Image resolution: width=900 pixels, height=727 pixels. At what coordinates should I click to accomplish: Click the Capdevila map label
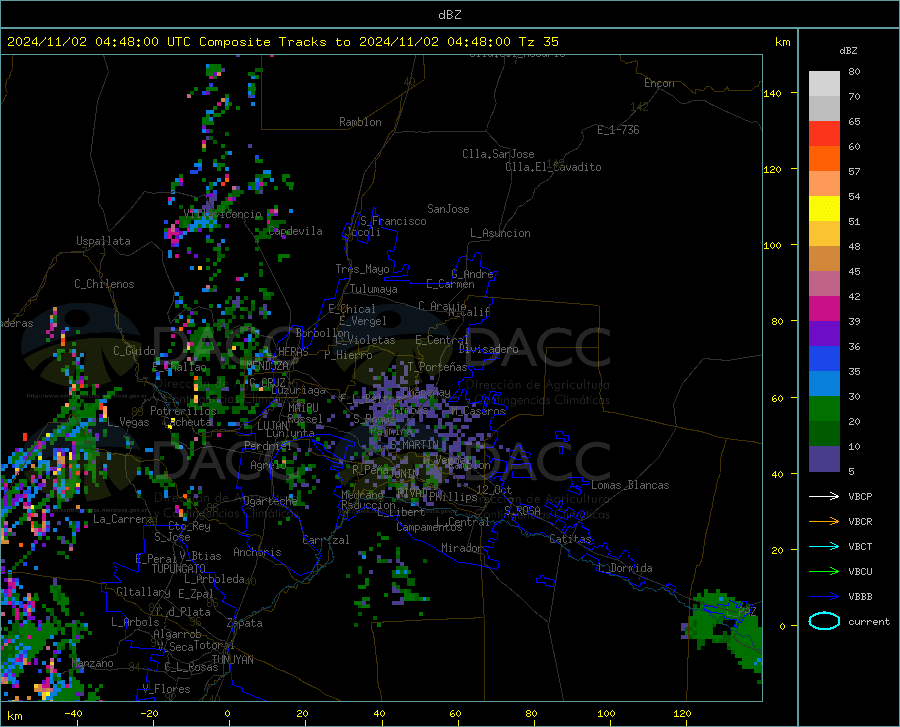click(x=295, y=231)
